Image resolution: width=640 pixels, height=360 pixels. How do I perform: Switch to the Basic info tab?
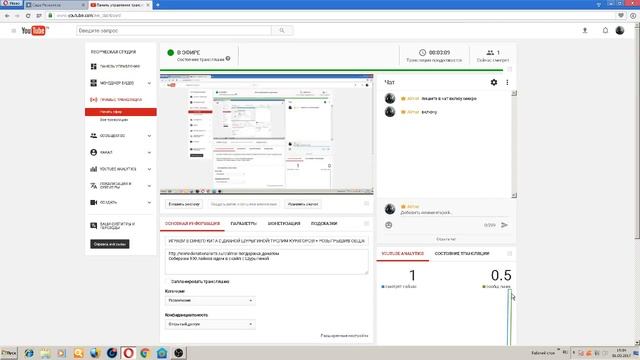192,224
